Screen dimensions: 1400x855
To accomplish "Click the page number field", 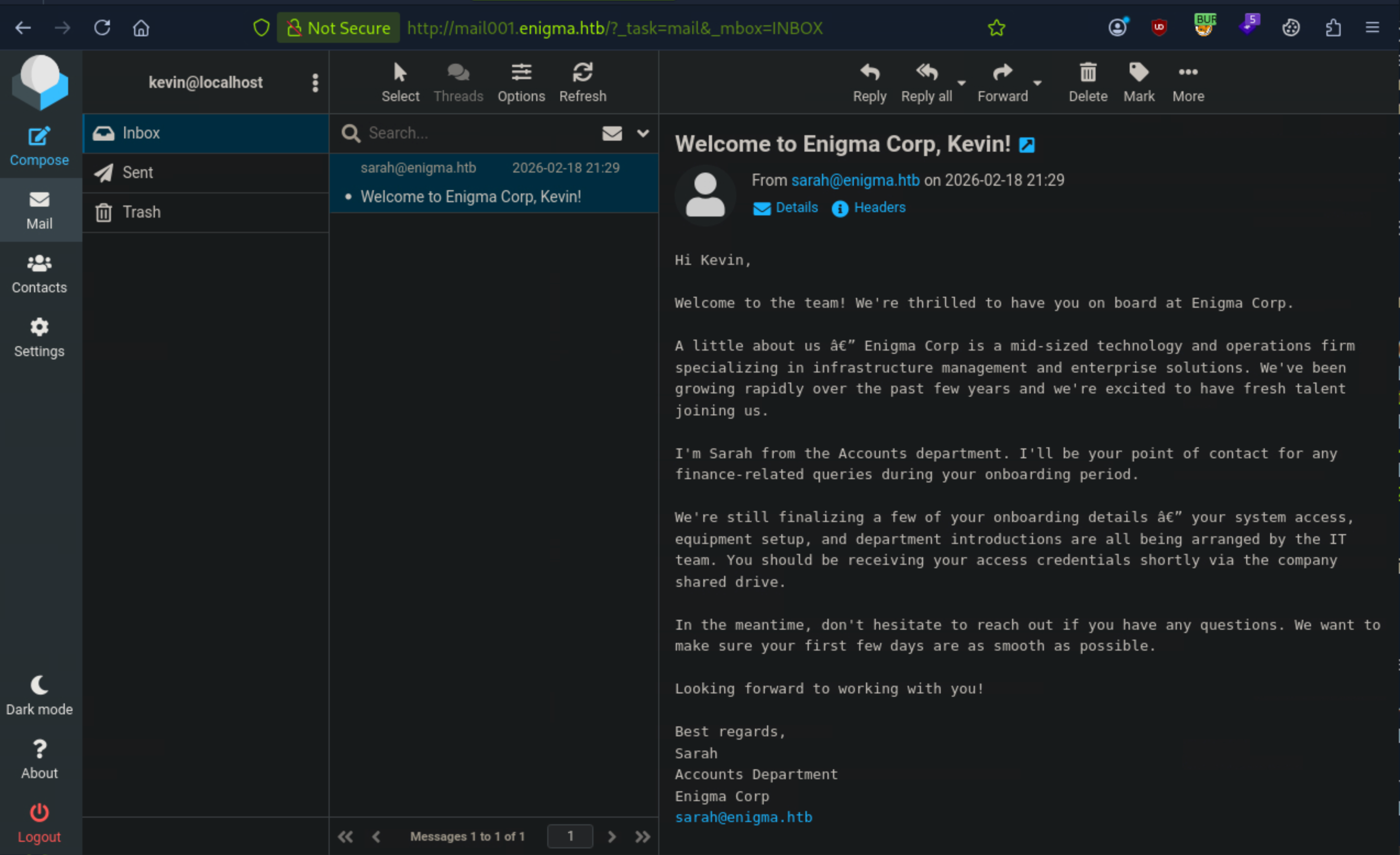I will pos(570,836).
